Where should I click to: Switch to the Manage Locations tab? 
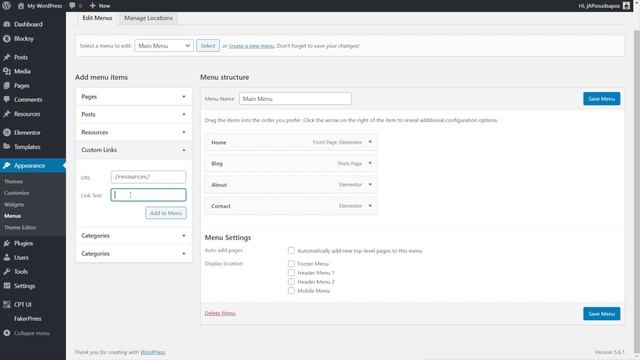[x=148, y=18]
